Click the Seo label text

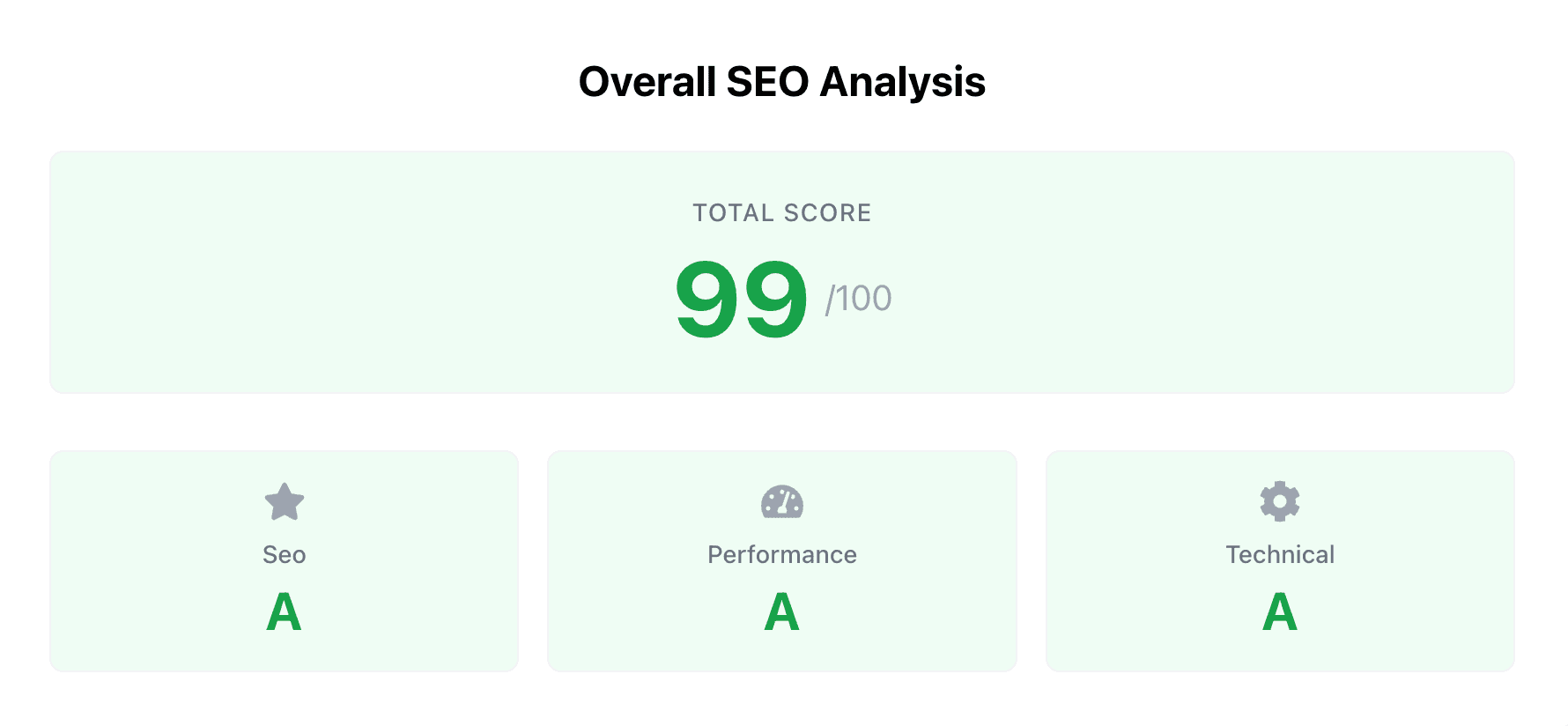(284, 554)
